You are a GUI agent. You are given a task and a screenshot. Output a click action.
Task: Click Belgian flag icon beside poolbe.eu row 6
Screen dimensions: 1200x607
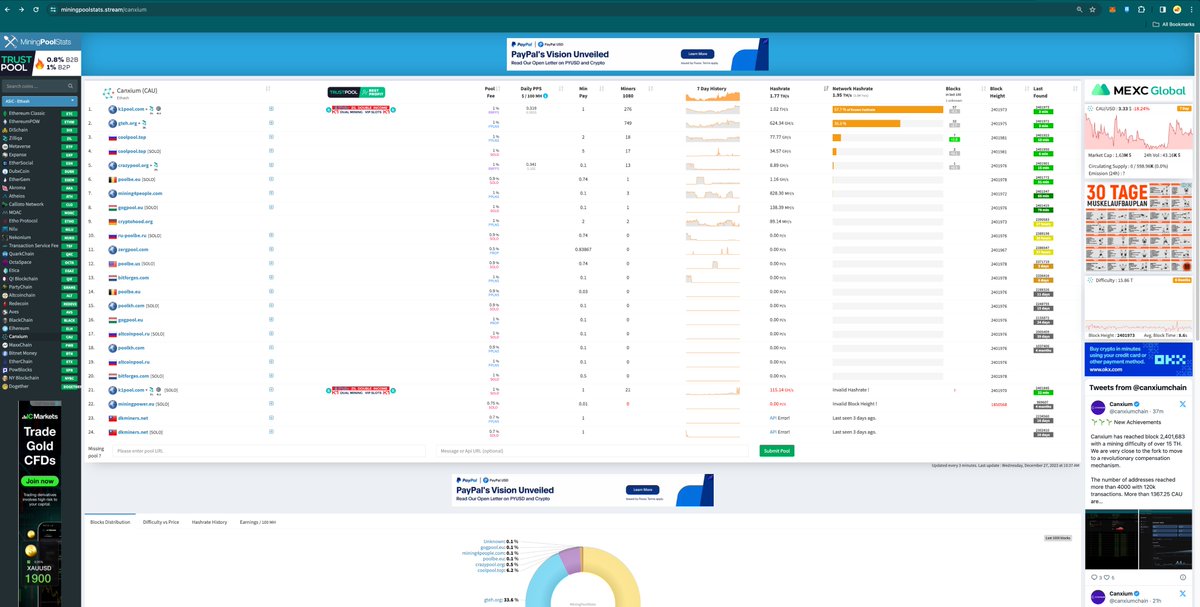coord(112,179)
